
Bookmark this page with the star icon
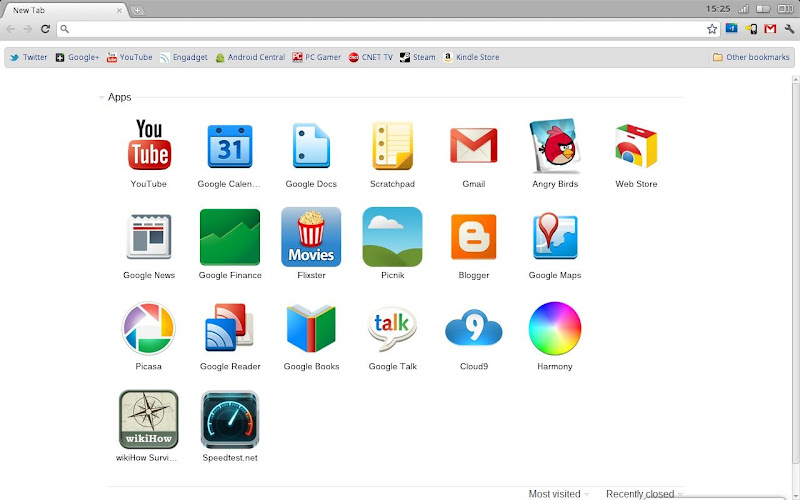coord(712,29)
